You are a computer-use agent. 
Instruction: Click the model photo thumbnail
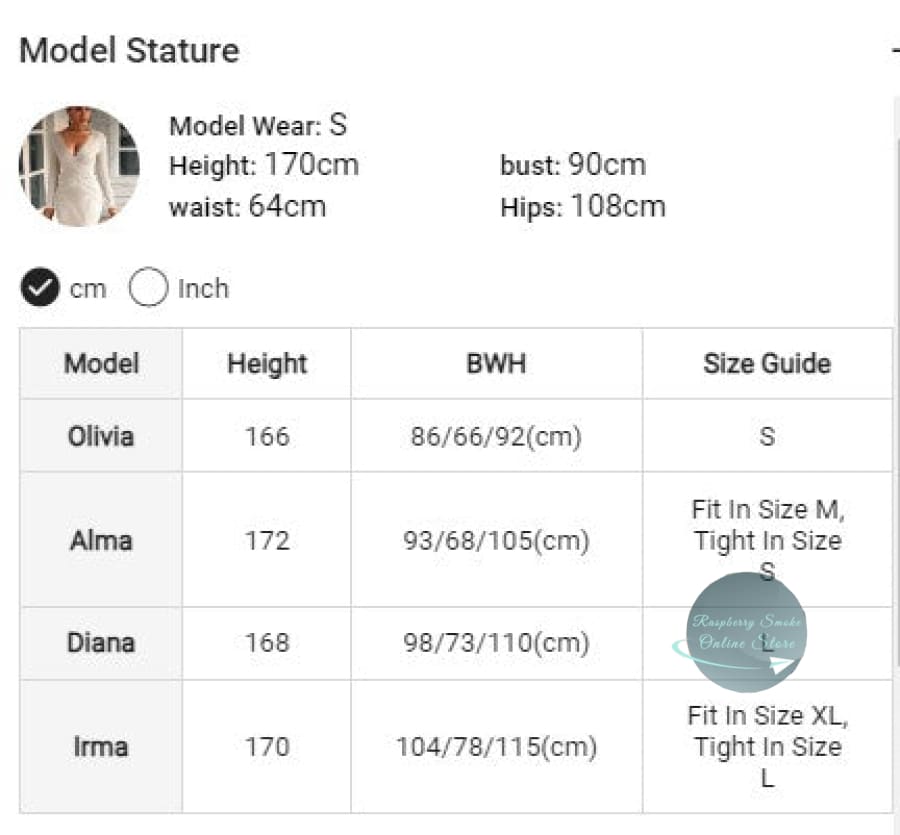(79, 166)
